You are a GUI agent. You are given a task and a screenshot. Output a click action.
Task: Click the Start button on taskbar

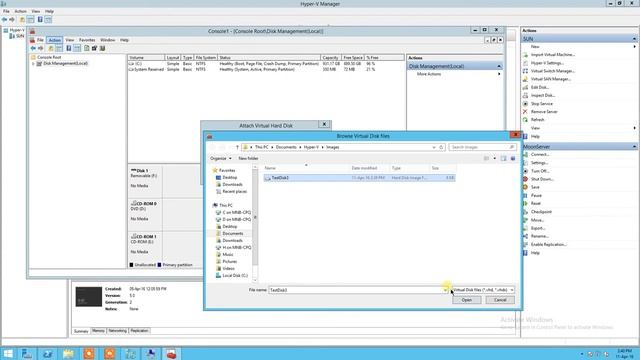pyautogui.click(x=8, y=353)
